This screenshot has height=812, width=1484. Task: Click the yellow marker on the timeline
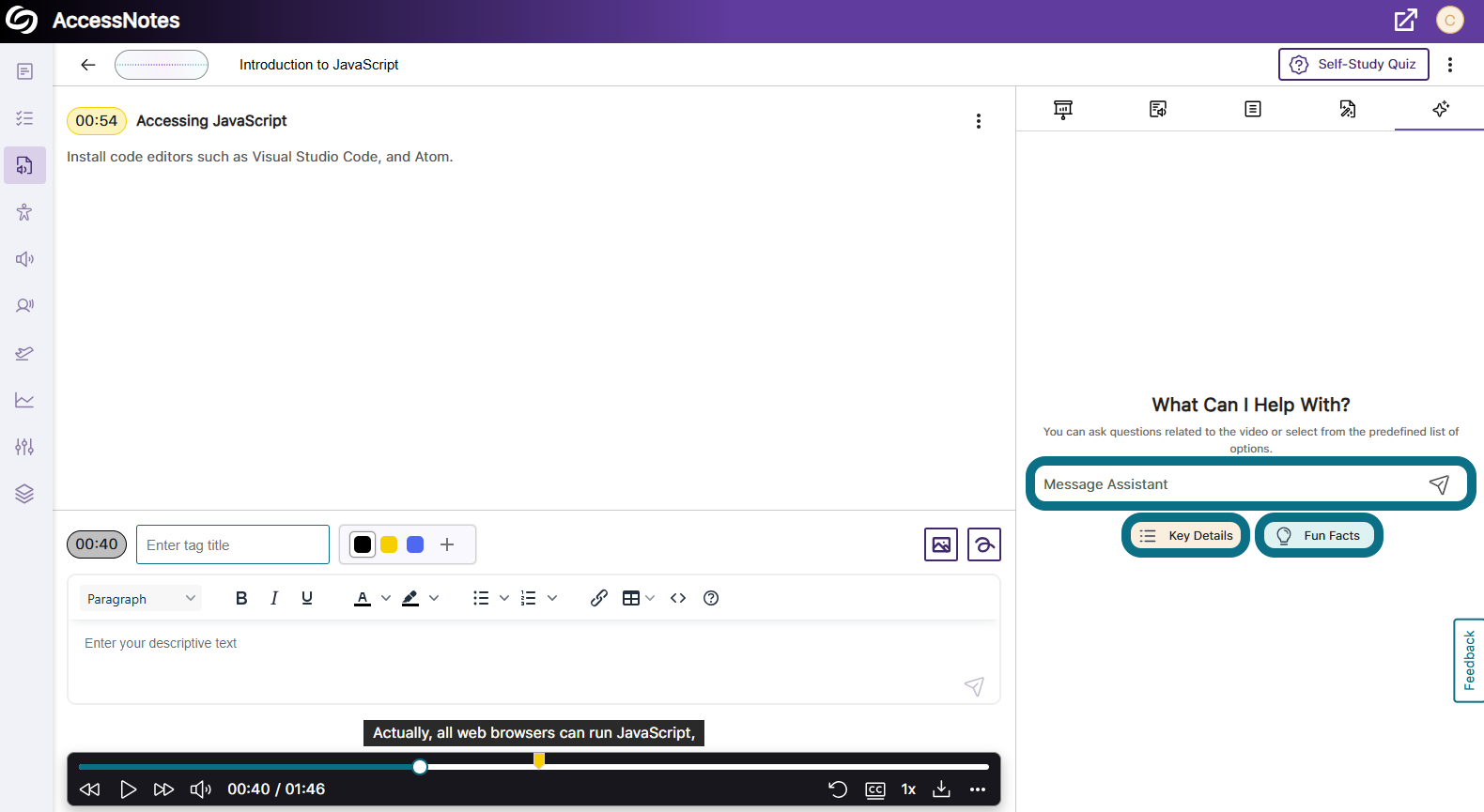pyautogui.click(x=539, y=759)
